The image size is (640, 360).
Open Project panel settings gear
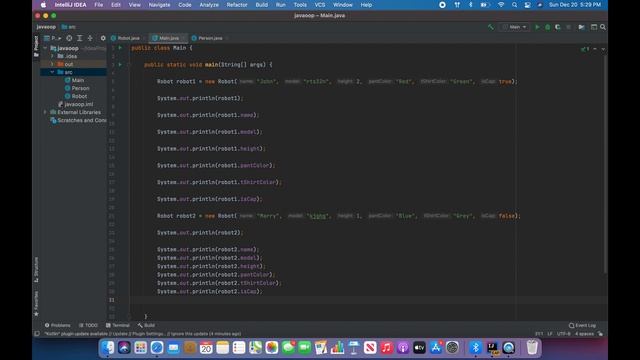point(103,38)
